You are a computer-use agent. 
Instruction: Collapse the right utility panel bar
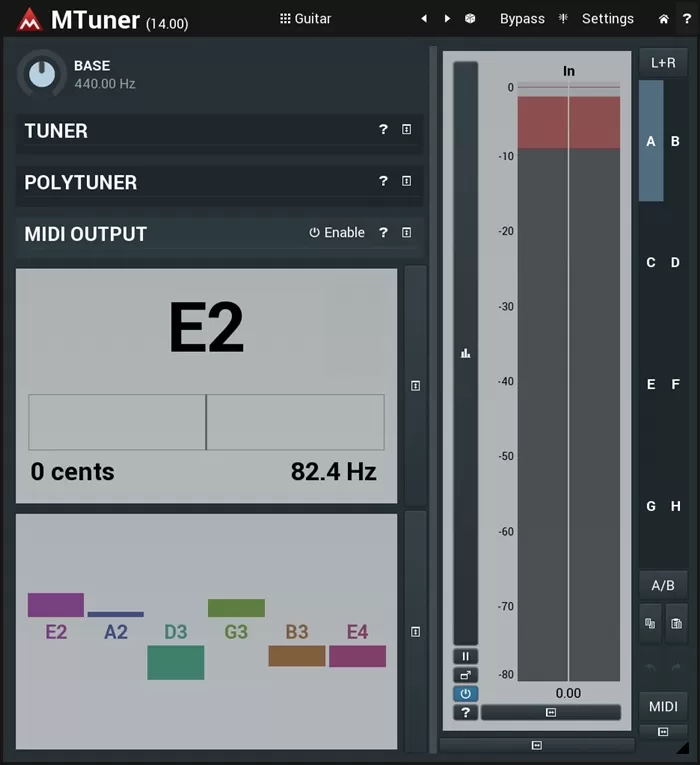pos(663,732)
